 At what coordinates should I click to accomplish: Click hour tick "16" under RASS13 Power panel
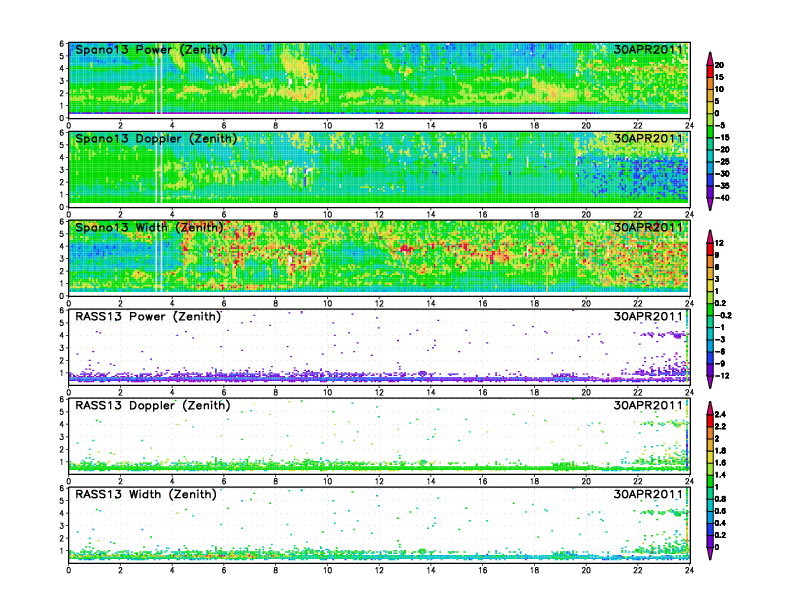coord(483,392)
